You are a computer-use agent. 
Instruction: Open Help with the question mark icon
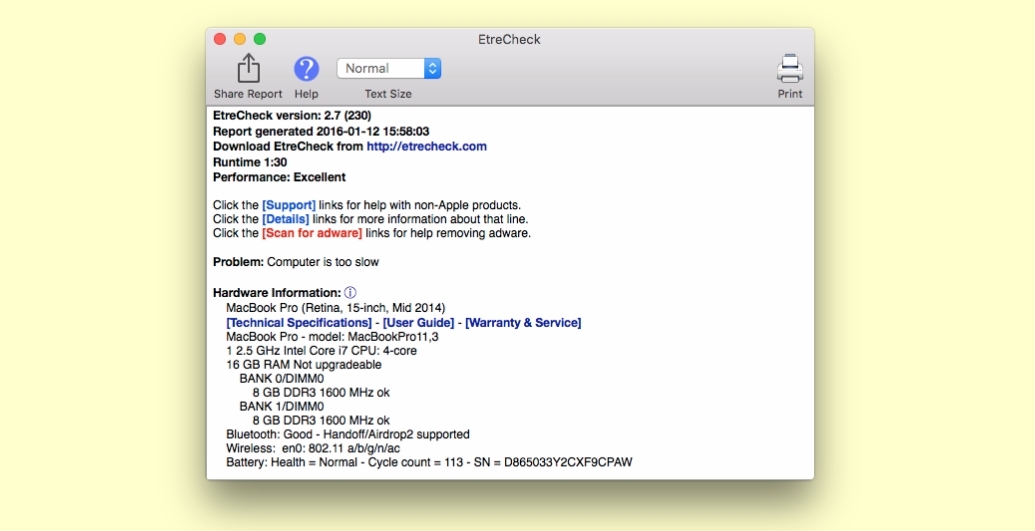click(306, 69)
